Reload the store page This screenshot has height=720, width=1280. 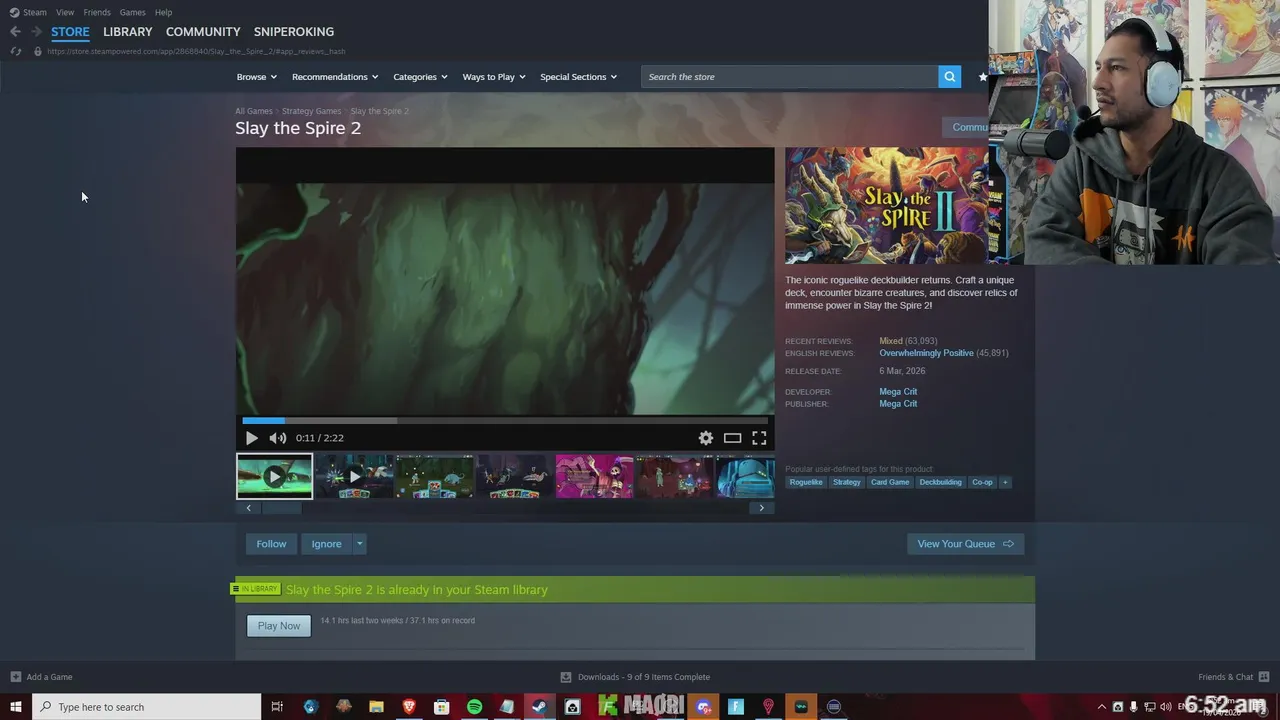(15, 51)
